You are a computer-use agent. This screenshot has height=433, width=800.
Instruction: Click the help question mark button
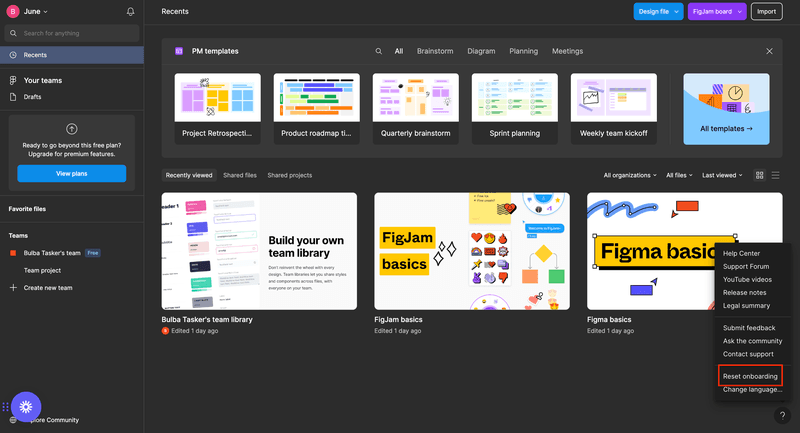point(782,416)
